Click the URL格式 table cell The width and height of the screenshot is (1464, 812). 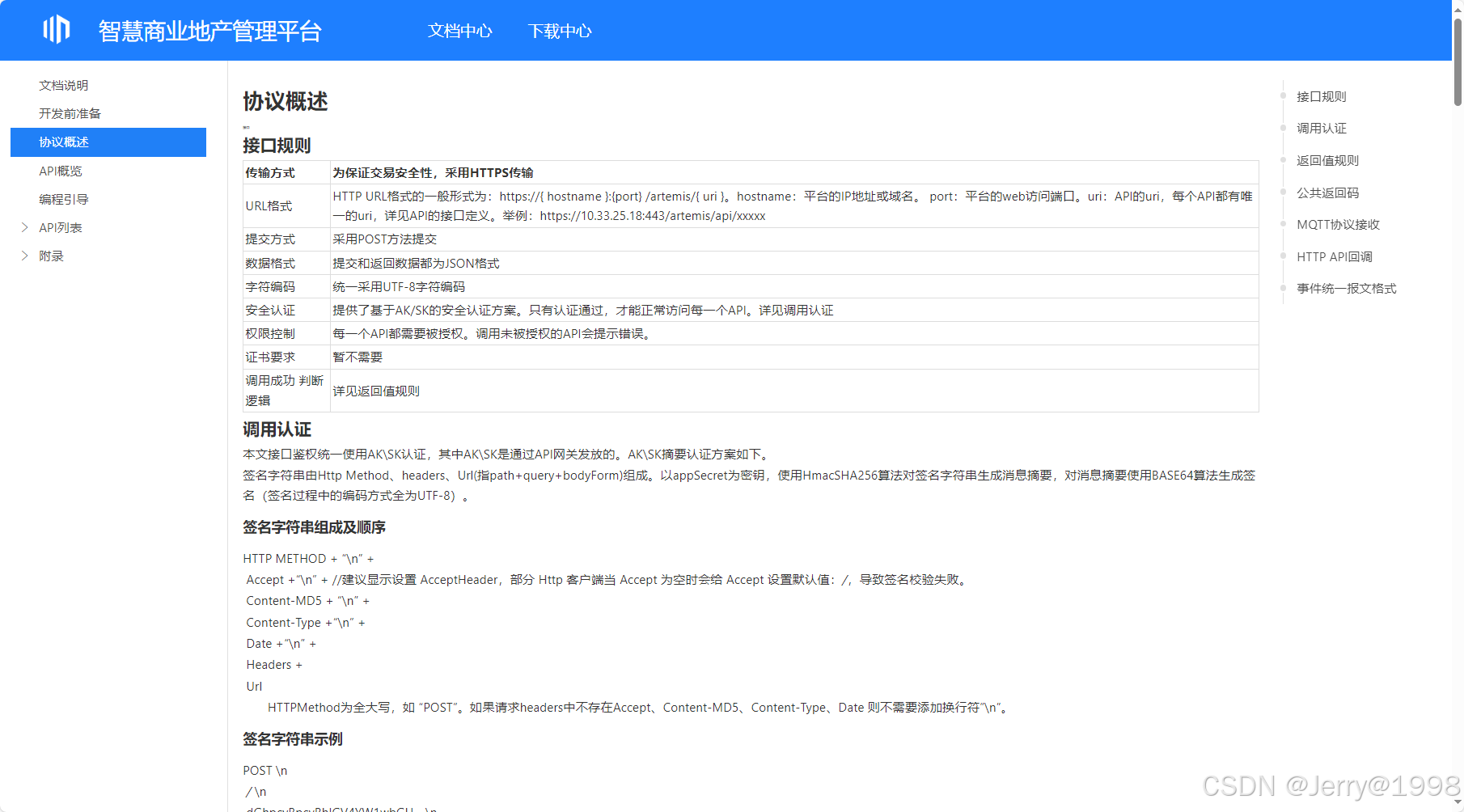coord(286,206)
